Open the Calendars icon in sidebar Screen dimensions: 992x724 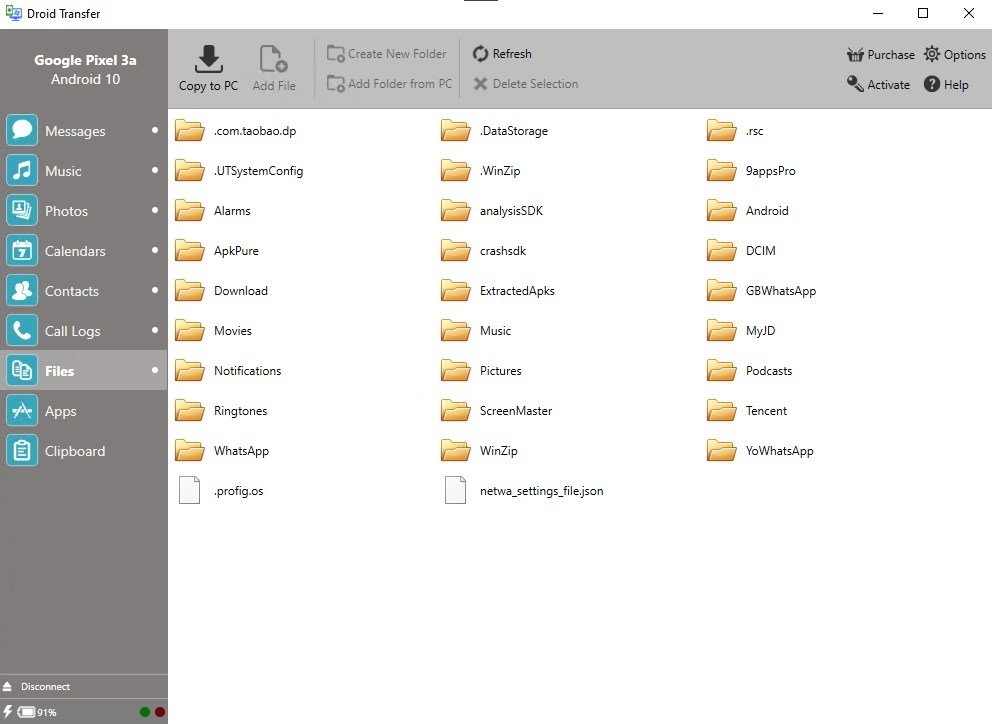coord(22,251)
